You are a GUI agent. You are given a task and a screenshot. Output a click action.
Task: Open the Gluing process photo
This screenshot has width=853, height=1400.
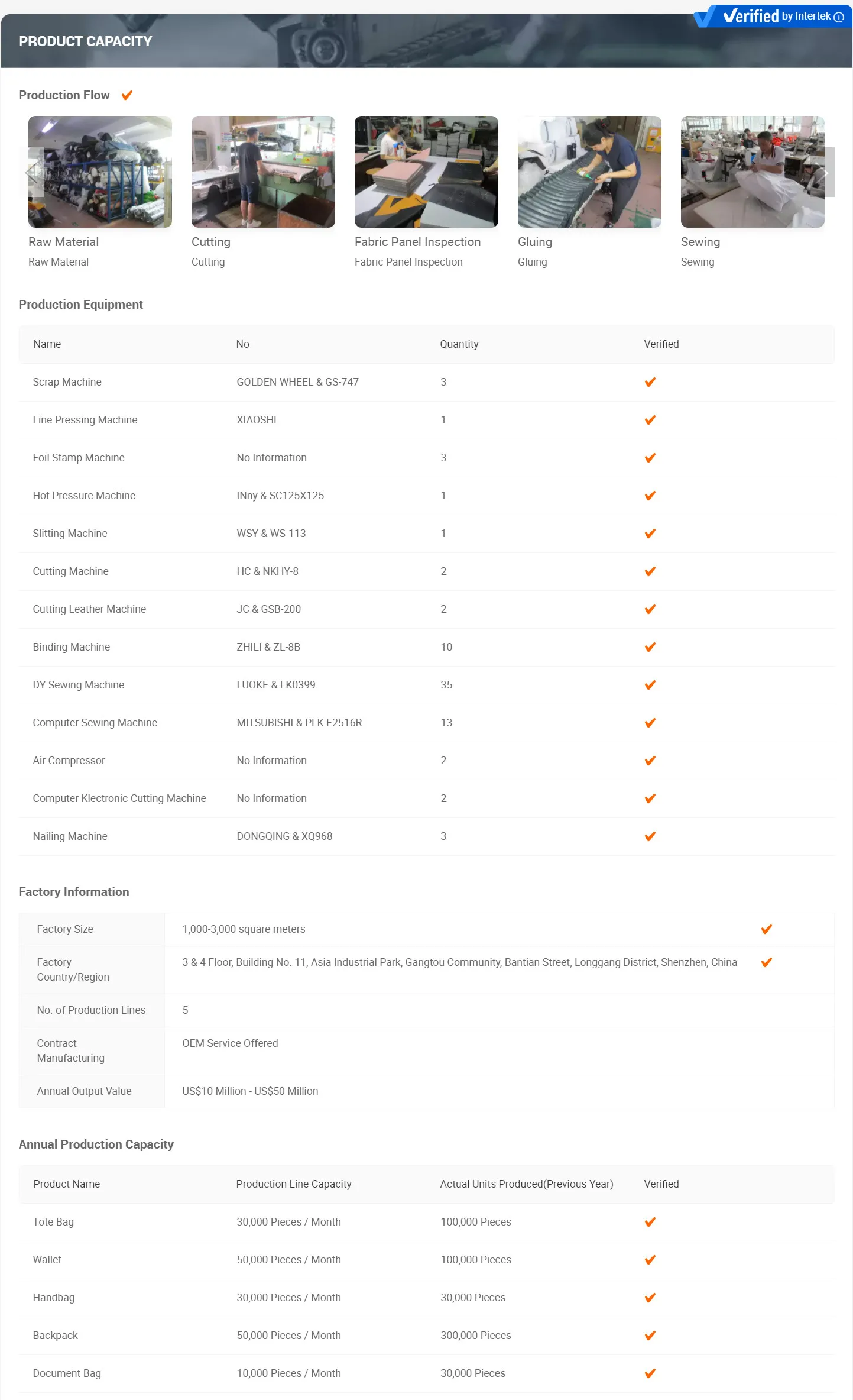click(x=589, y=172)
